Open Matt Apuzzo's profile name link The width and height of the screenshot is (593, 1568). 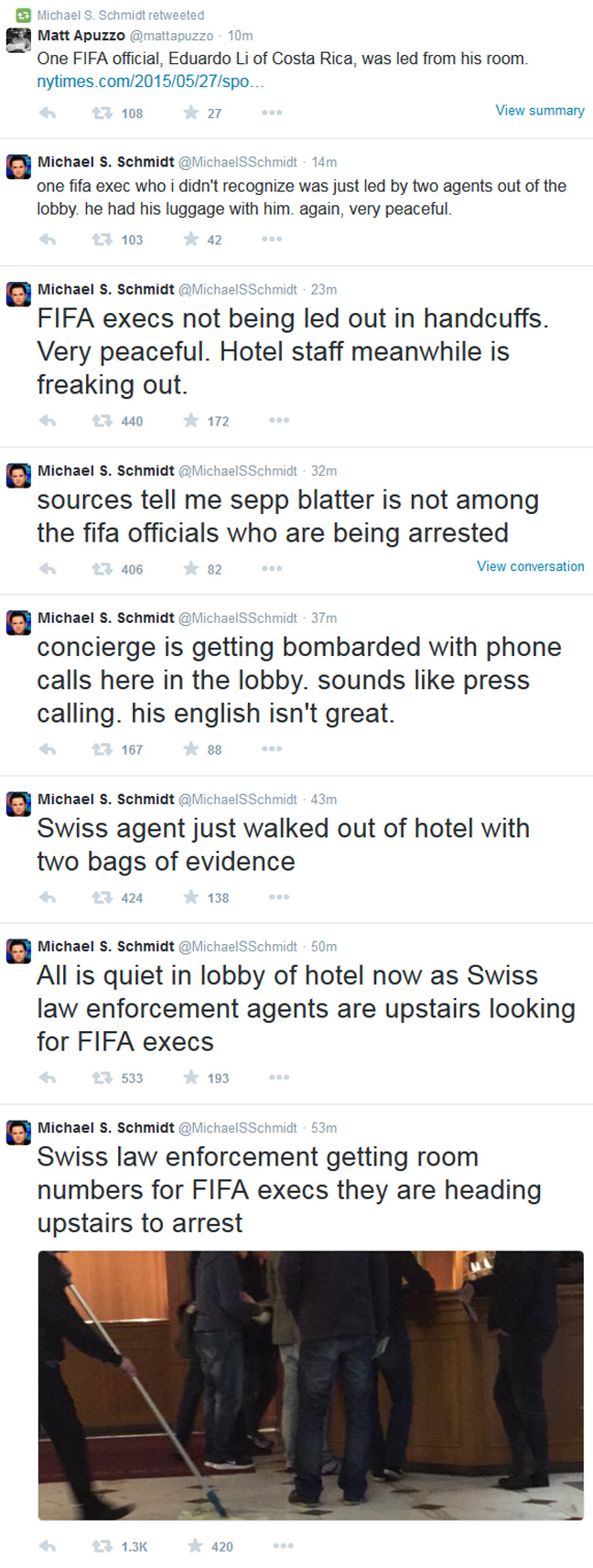tap(81, 36)
